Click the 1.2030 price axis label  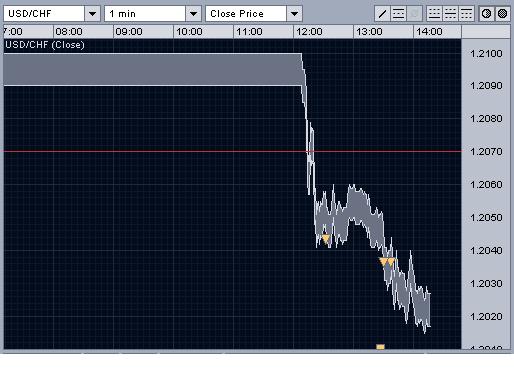486,284
